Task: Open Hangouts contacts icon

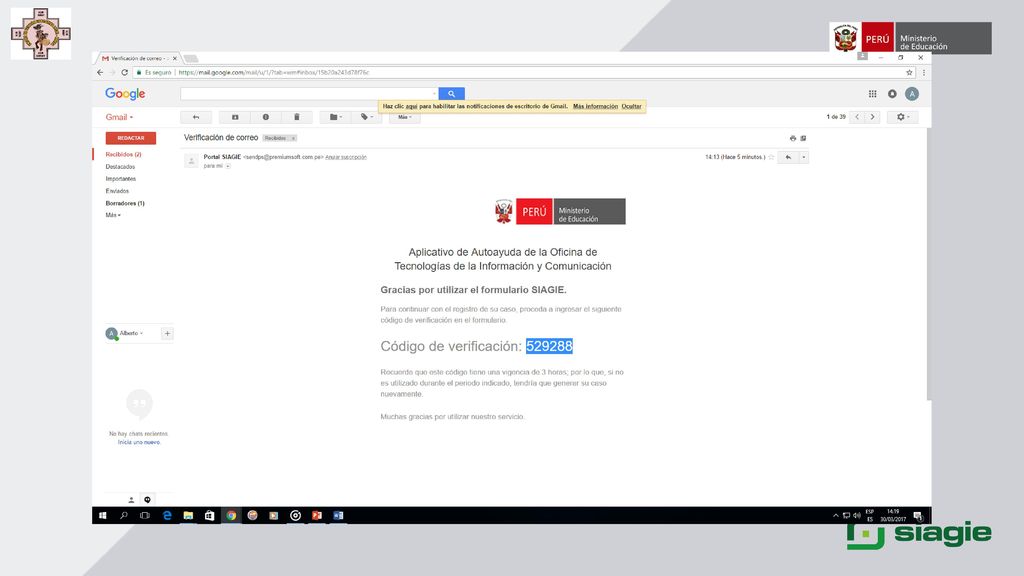Action: coord(131,500)
